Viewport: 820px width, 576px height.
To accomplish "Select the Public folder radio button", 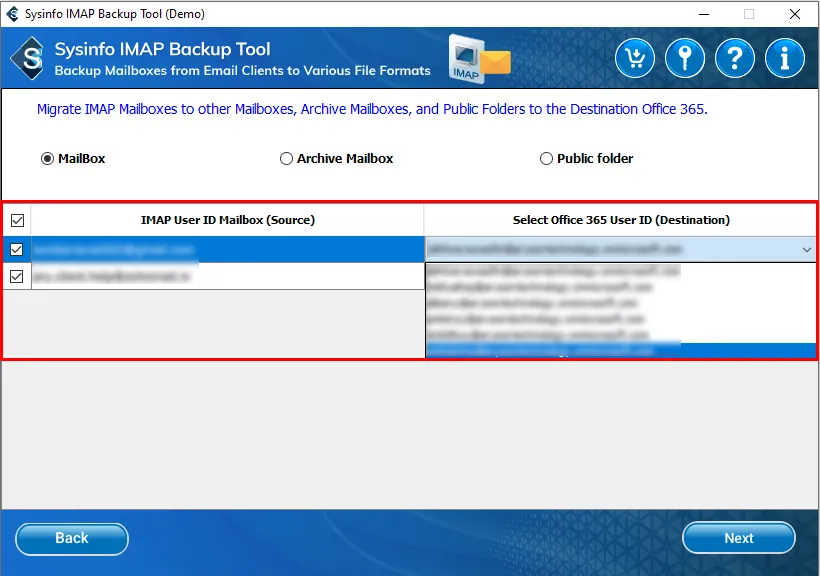I will (546, 158).
